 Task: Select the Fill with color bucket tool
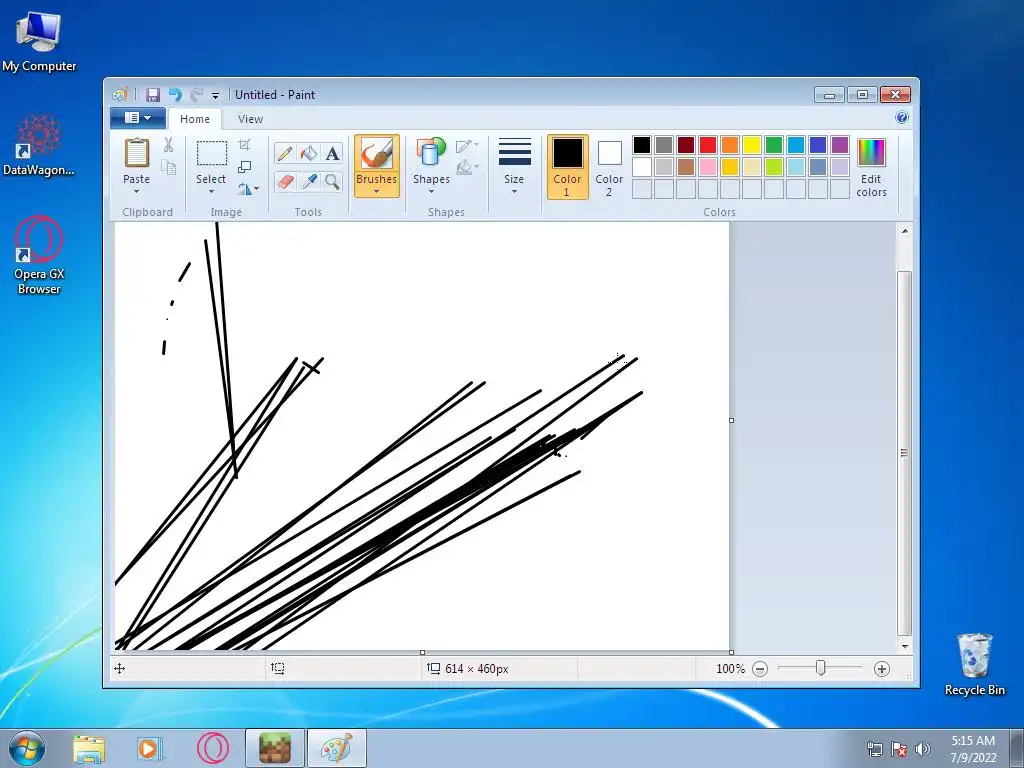pos(308,153)
